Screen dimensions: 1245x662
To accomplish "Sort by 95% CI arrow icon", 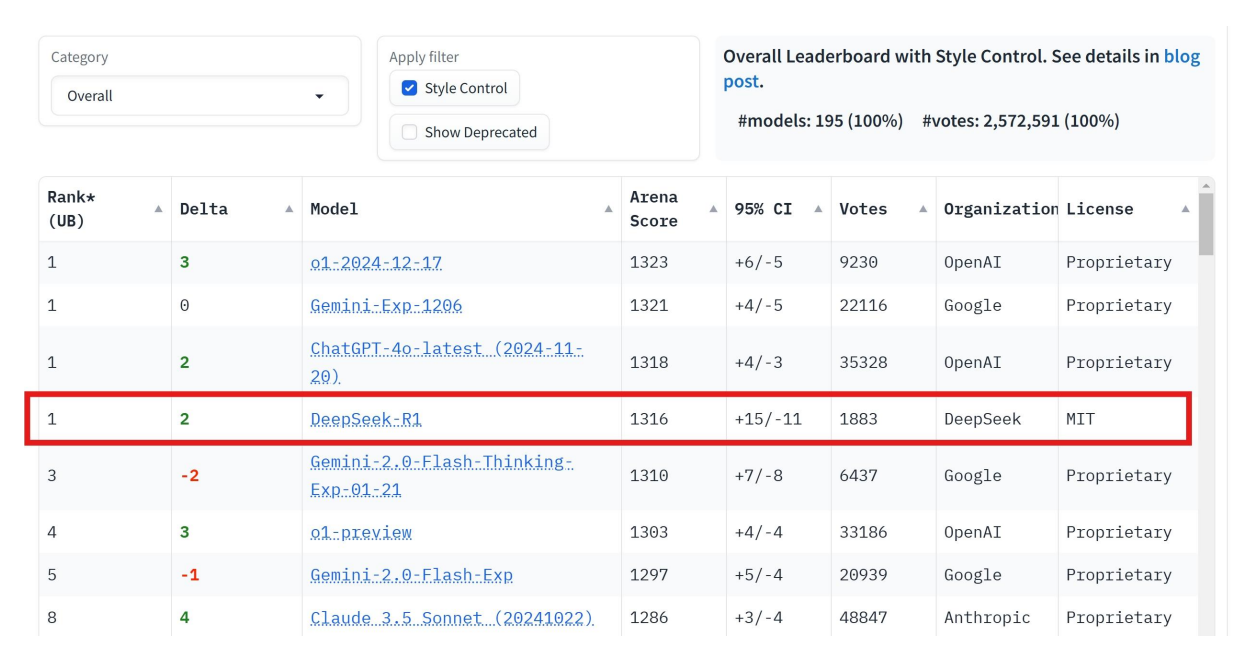I will tap(818, 209).
